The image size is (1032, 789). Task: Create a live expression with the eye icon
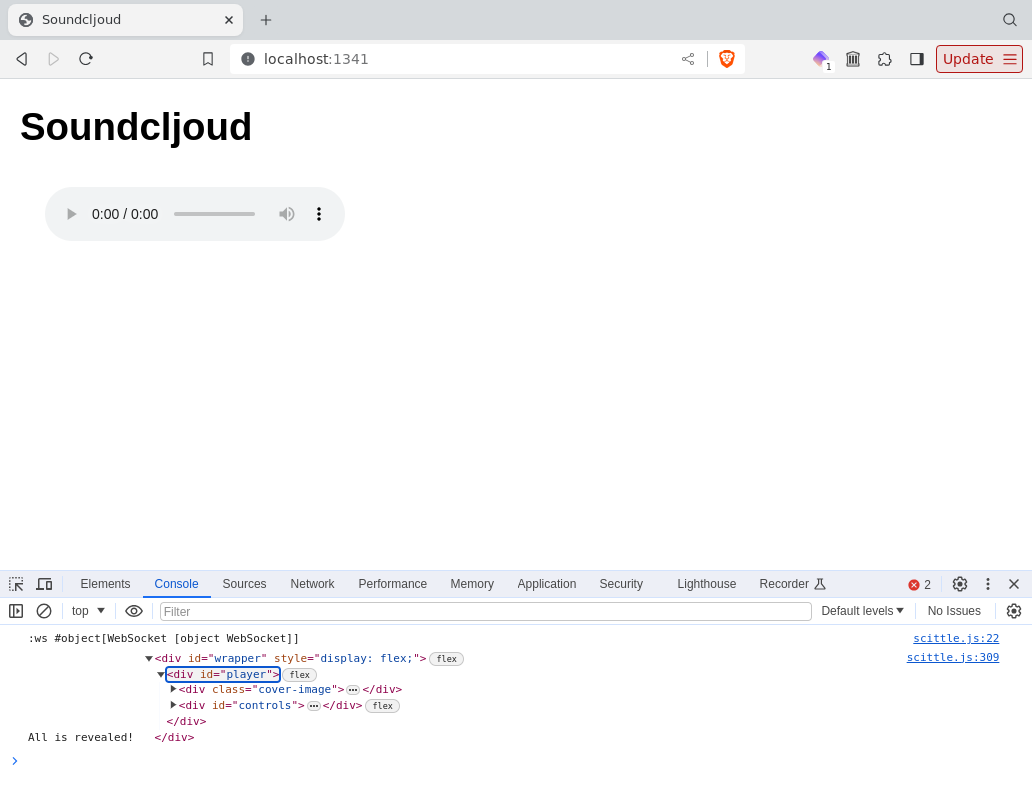pos(134,611)
